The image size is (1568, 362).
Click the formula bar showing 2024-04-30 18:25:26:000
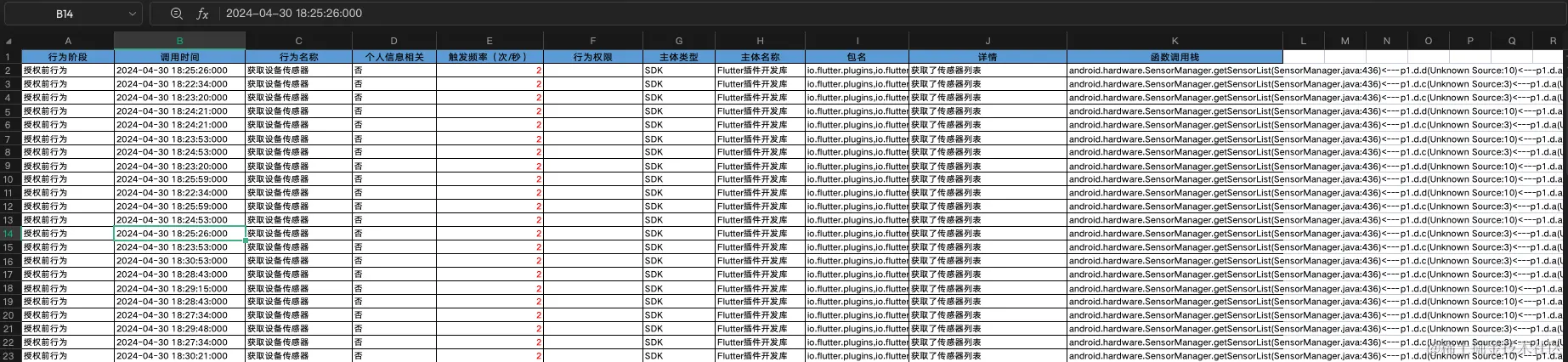(x=891, y=14)
